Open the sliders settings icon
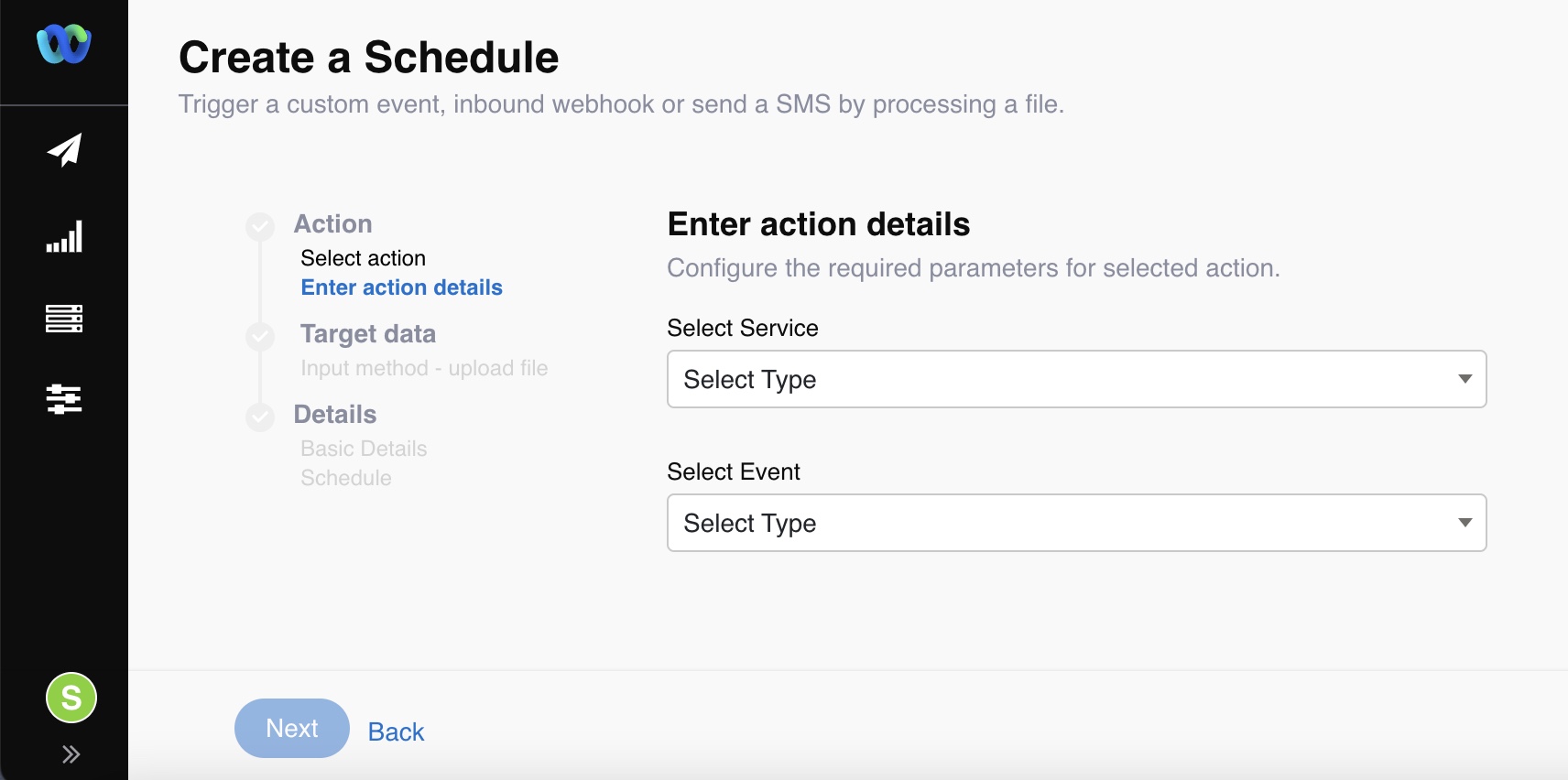 [64, 399]
